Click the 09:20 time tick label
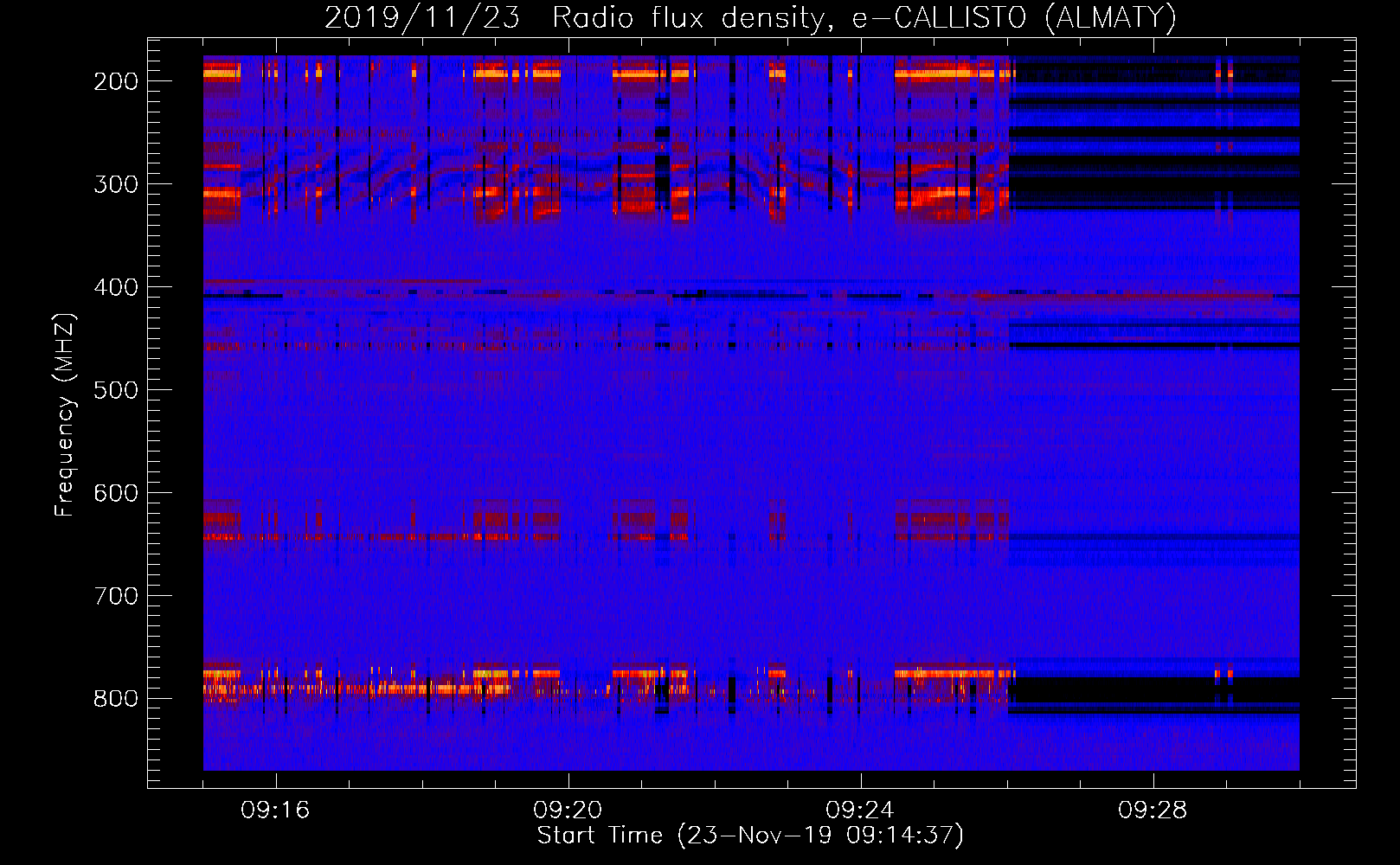The image size is (1400, 865). (x=568, y=811)
